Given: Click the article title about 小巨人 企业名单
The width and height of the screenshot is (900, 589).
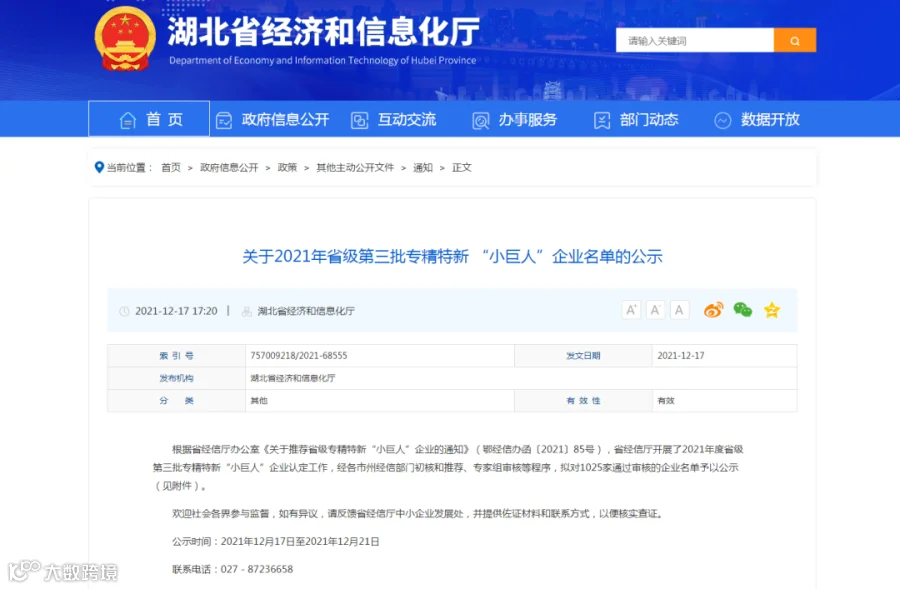Looking at the screenshot, I should (x=452, y=256).
